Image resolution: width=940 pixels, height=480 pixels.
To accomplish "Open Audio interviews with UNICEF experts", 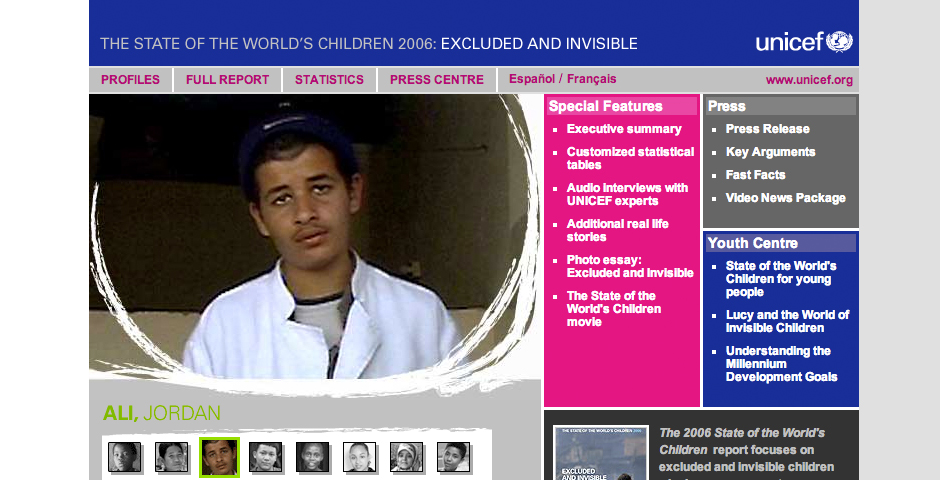I will point(627,194).
